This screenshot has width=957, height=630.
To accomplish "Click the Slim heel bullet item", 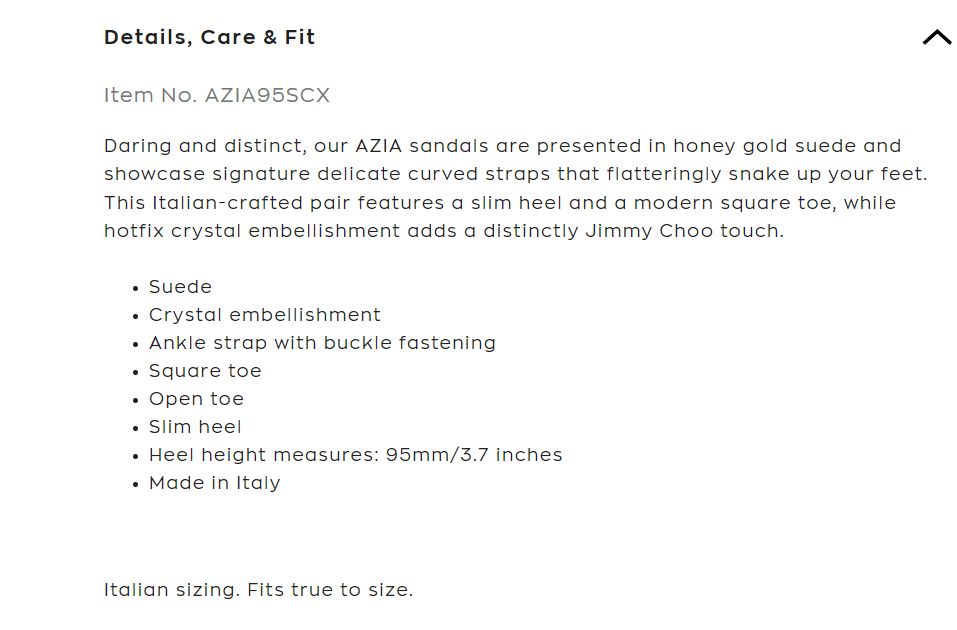I will [195, 427].
